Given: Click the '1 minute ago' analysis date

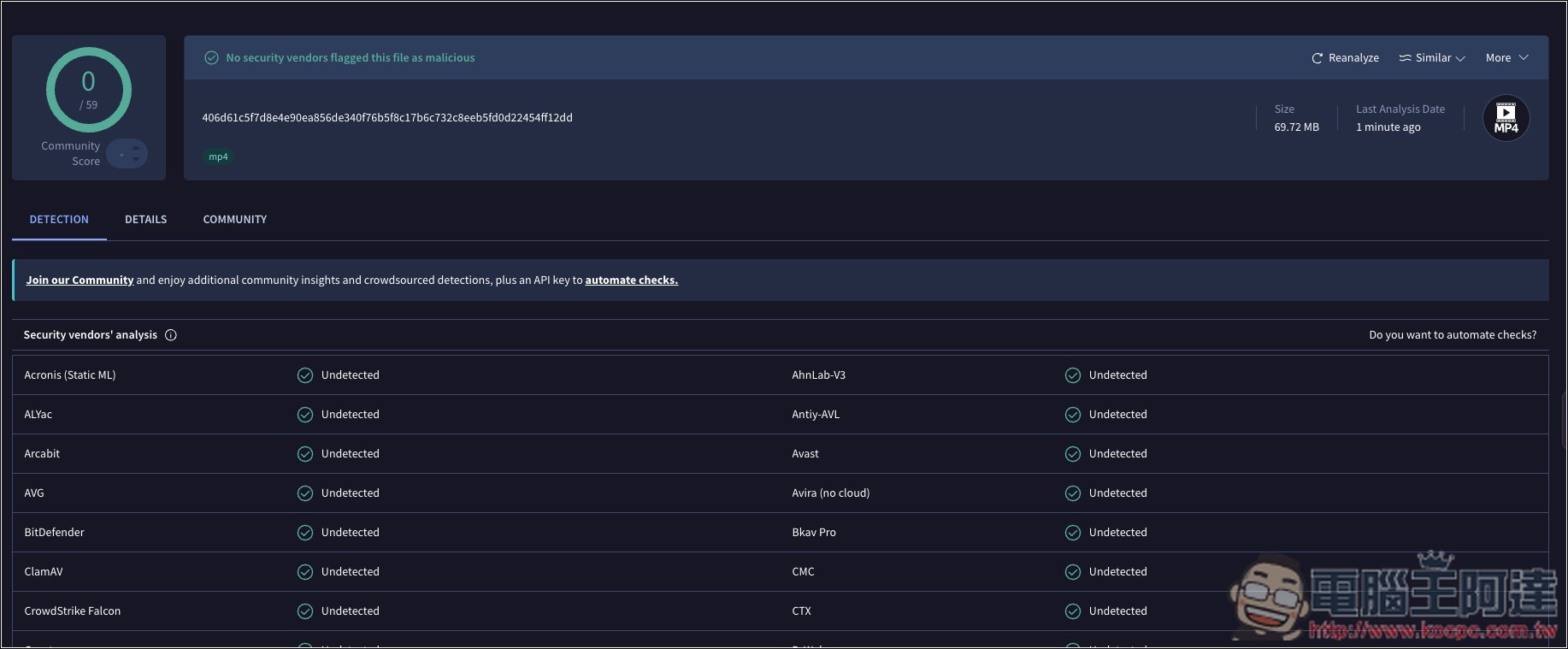Looking at the screenshot, I should [x=1388, y=127].
